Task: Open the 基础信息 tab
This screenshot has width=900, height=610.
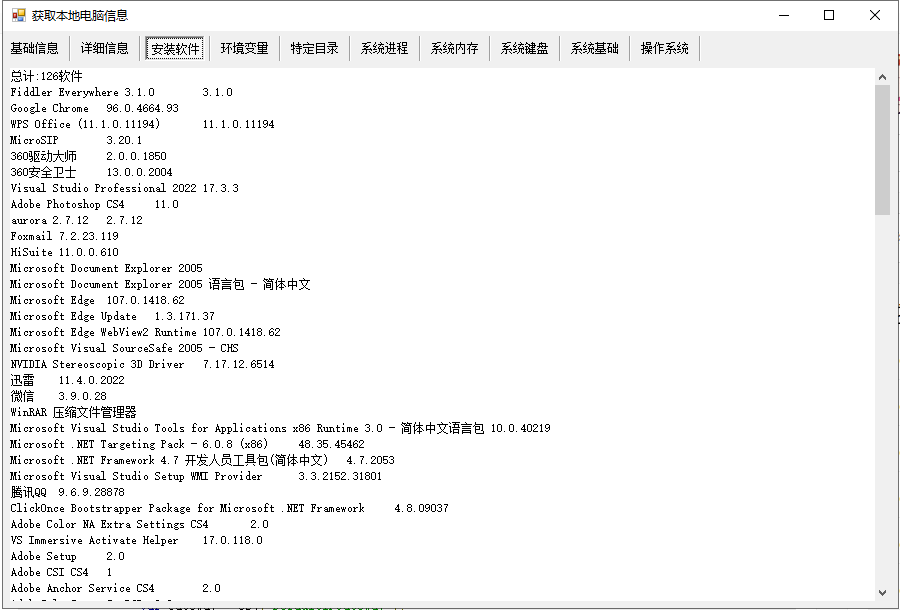Action: [x=34, y=48]
